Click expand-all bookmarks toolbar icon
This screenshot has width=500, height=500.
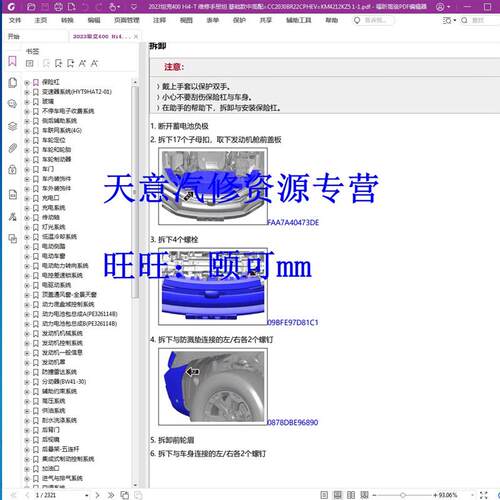(30, 63)
